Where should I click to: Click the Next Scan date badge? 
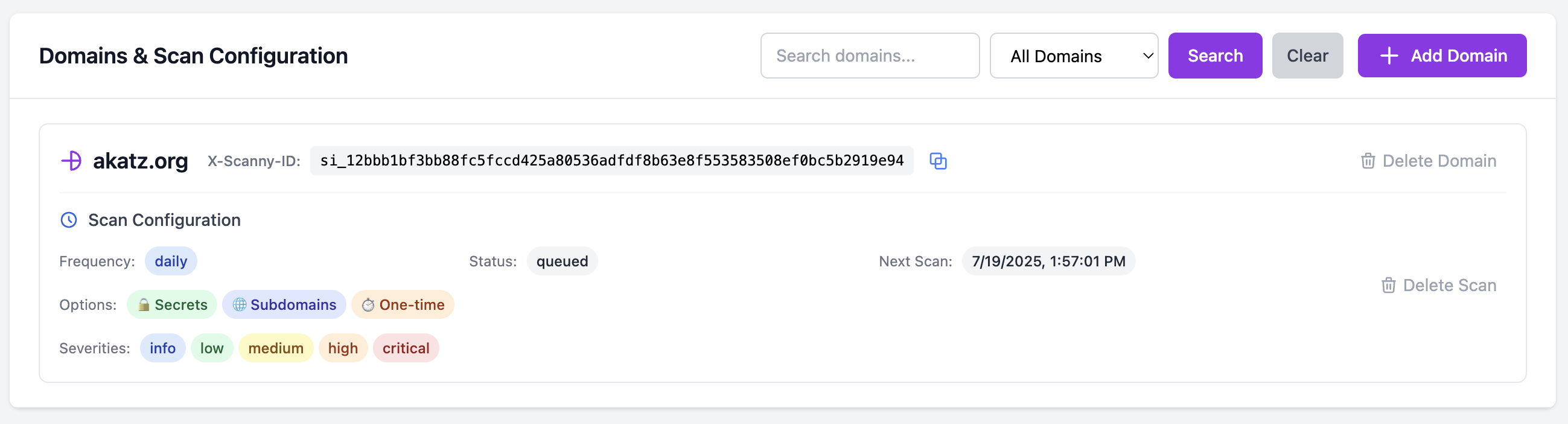pos(1048,262)
